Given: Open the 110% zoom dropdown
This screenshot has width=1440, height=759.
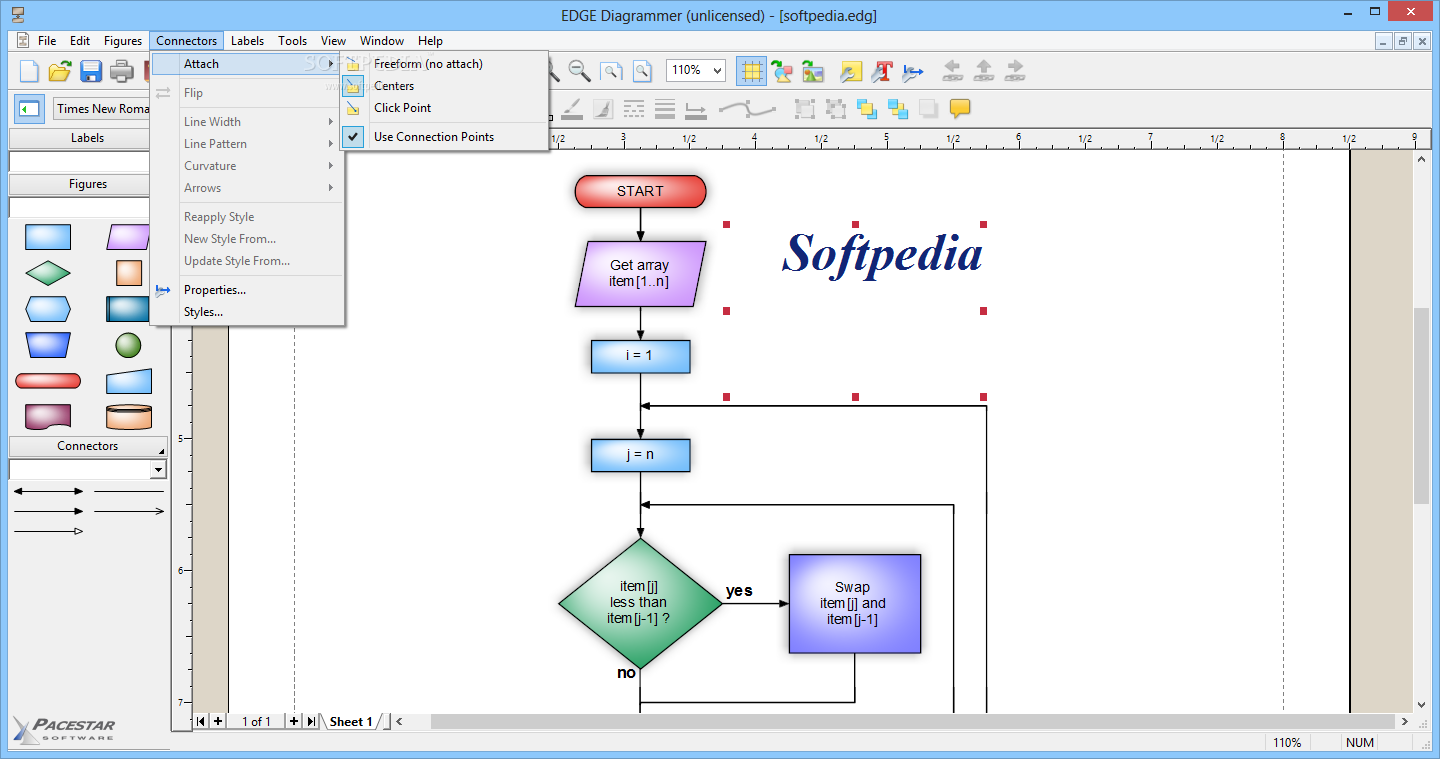Looking at the screenshot, I should point(717,70).
